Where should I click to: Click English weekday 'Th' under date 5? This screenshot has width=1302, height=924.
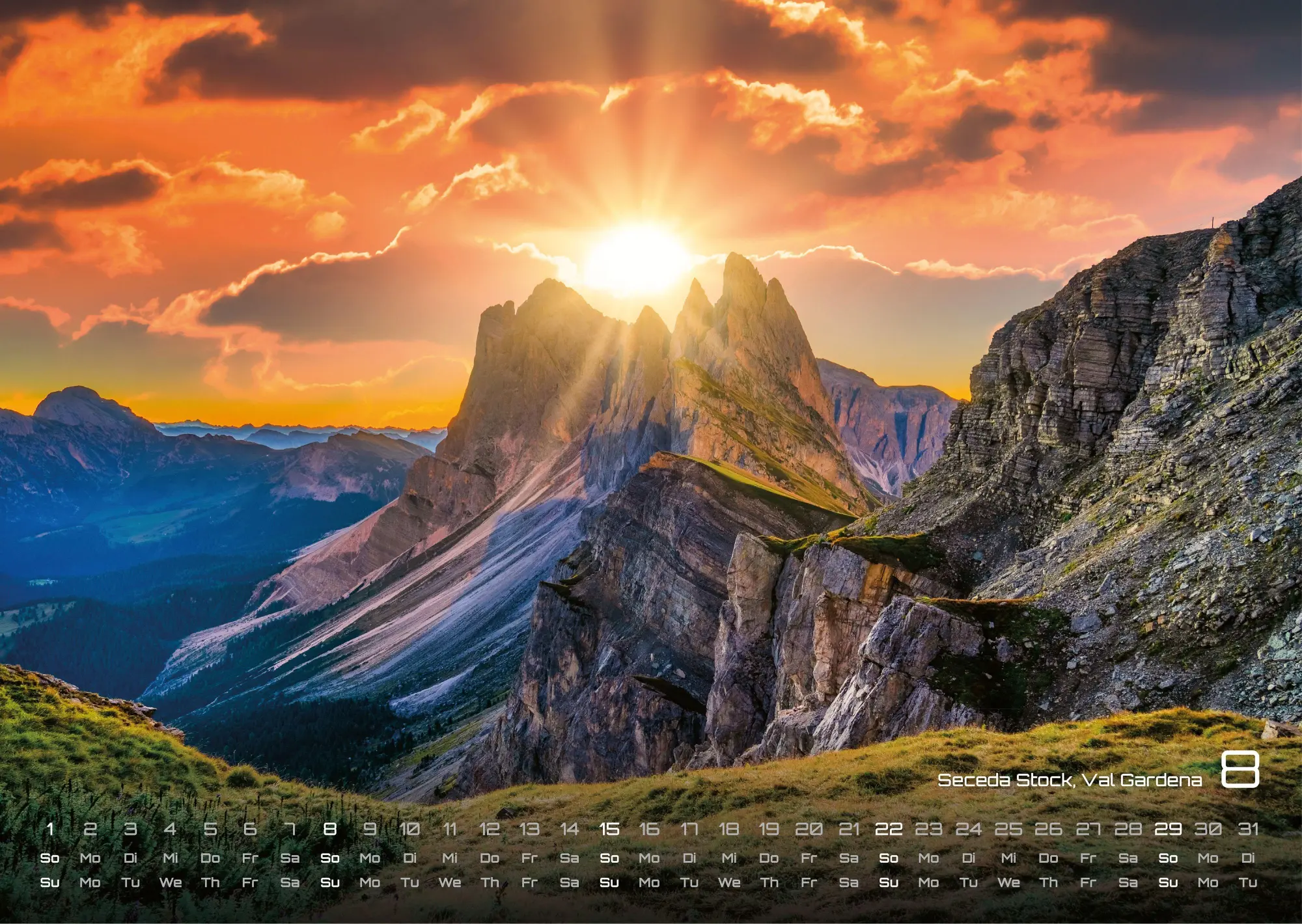point(210,883)
